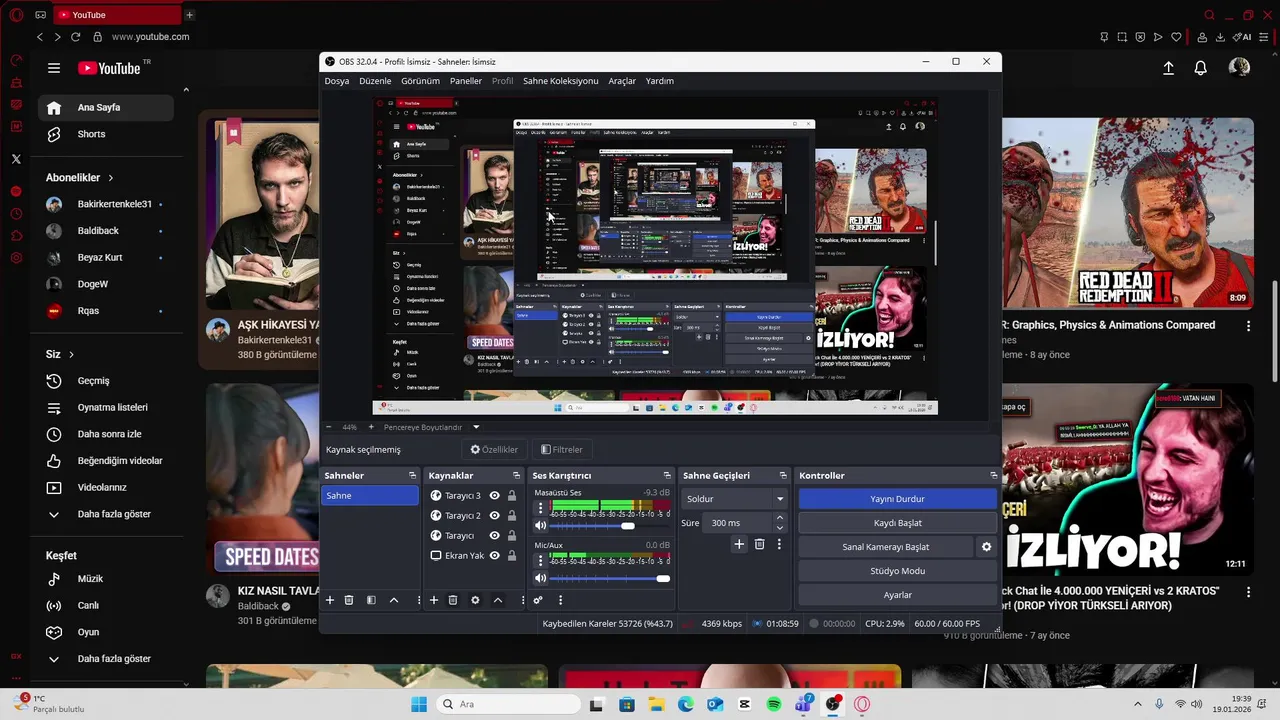Add a new scene in Sahneler panel
This screenshot has height=720, width=1280.
tap(330, 600)
